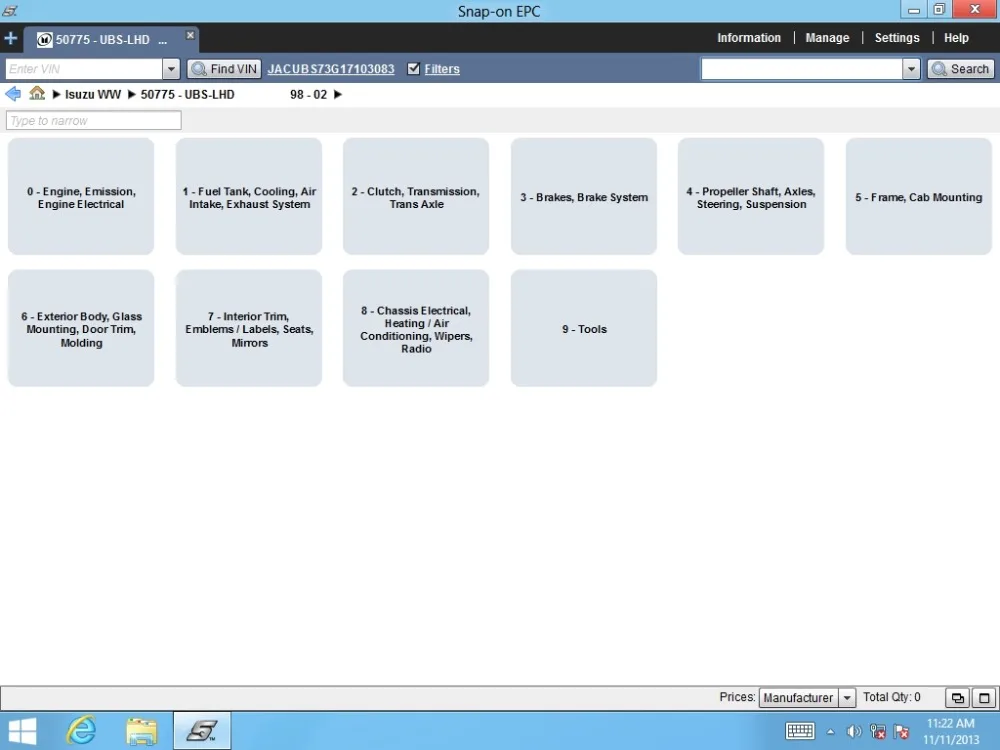Screen dimensions: 1000x750
Task: Open the Help menu
Action: point(956,38)
